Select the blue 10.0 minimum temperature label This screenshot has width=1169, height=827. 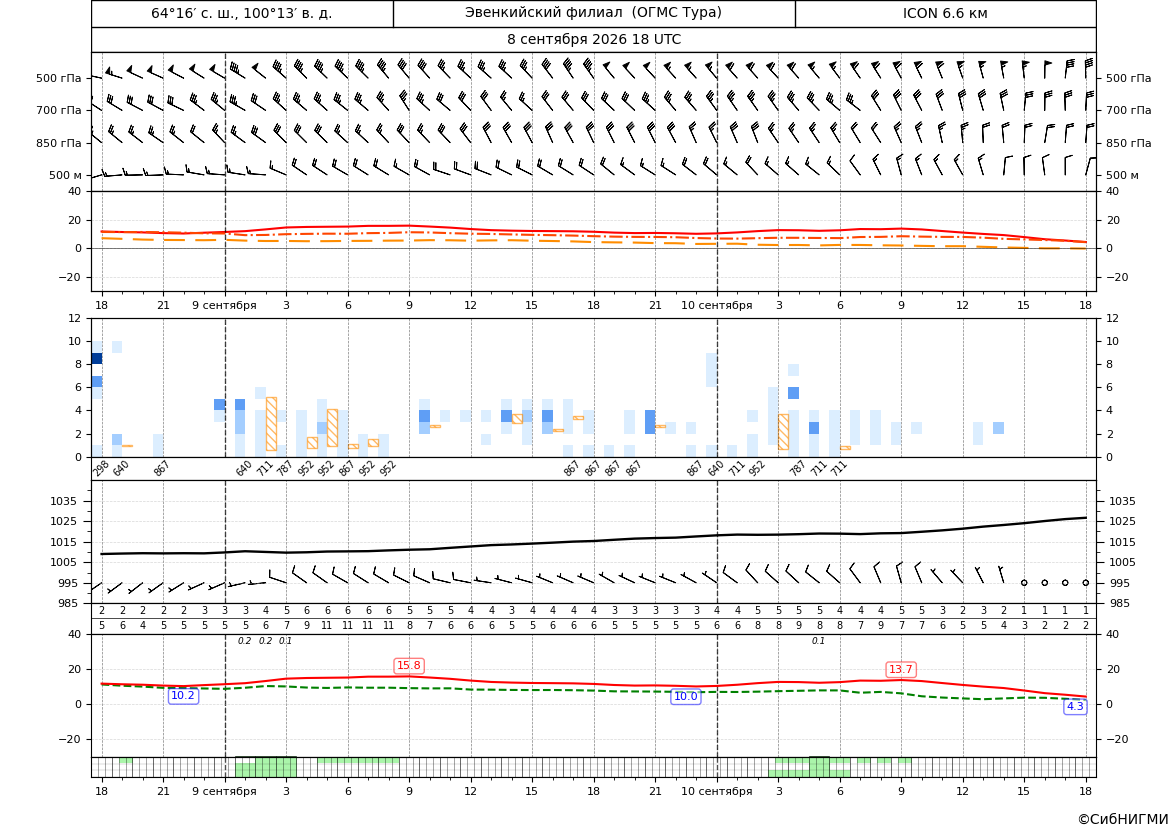click(685, 696)
